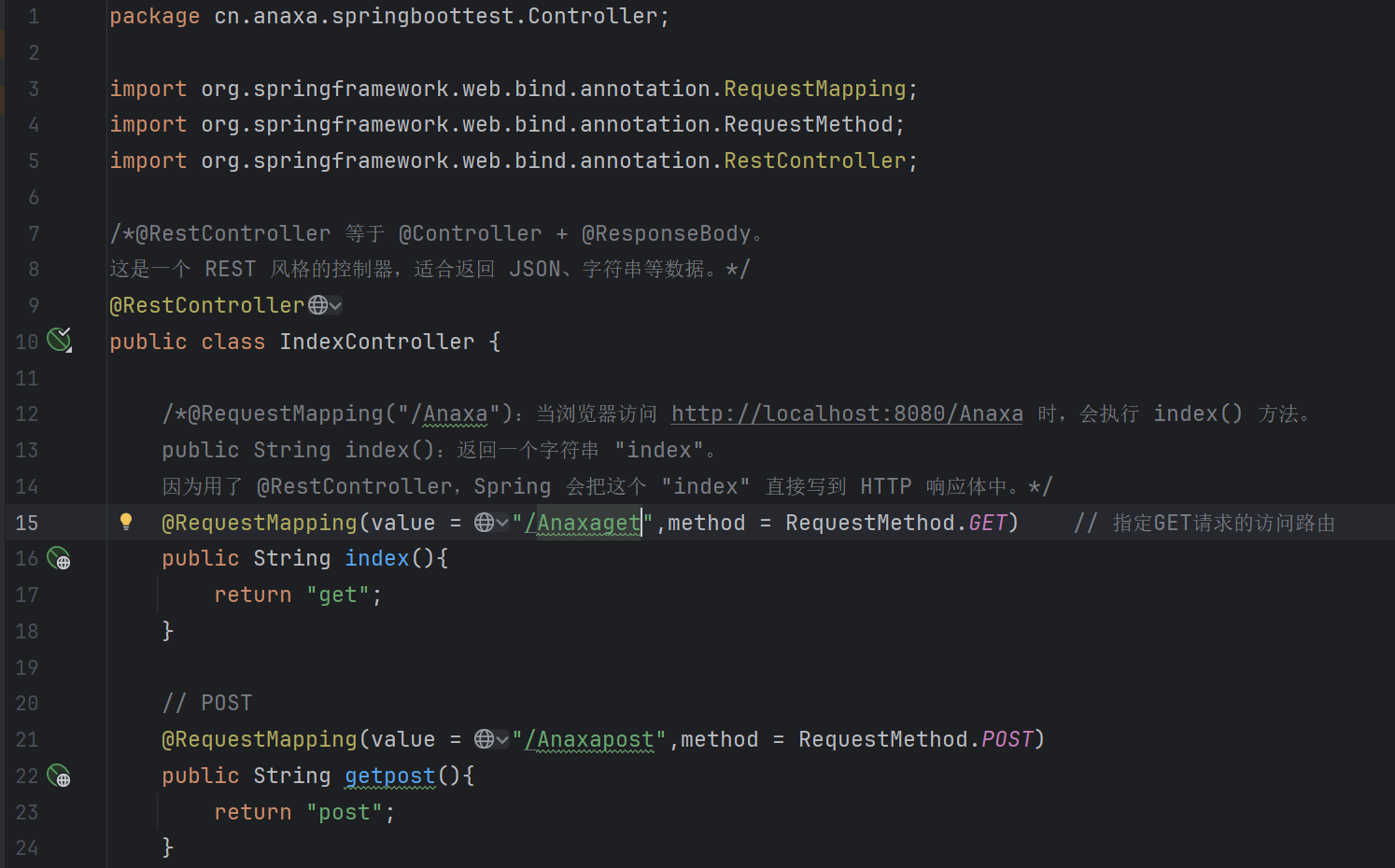
Task: Click the globe icon before "/Anaxapost"
Action: click(484, 739)
